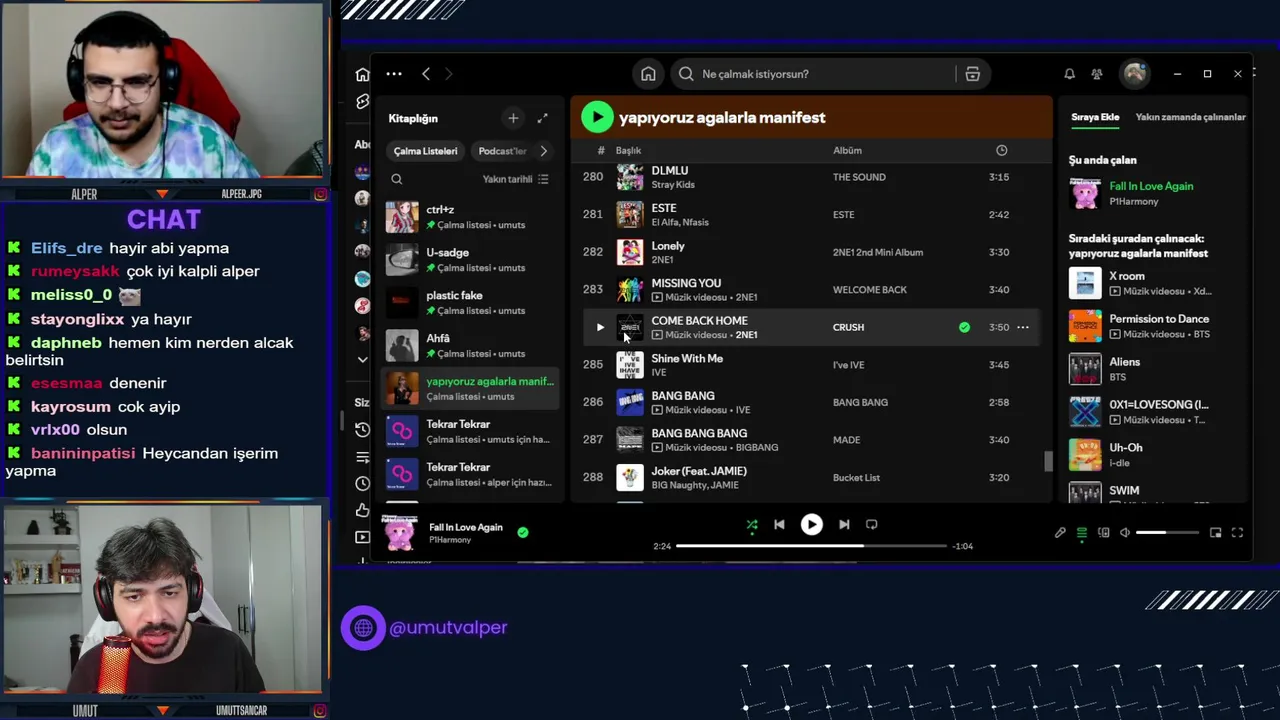Toggle the repeat button
The image size is (1280, 720).
pos(871,524)
